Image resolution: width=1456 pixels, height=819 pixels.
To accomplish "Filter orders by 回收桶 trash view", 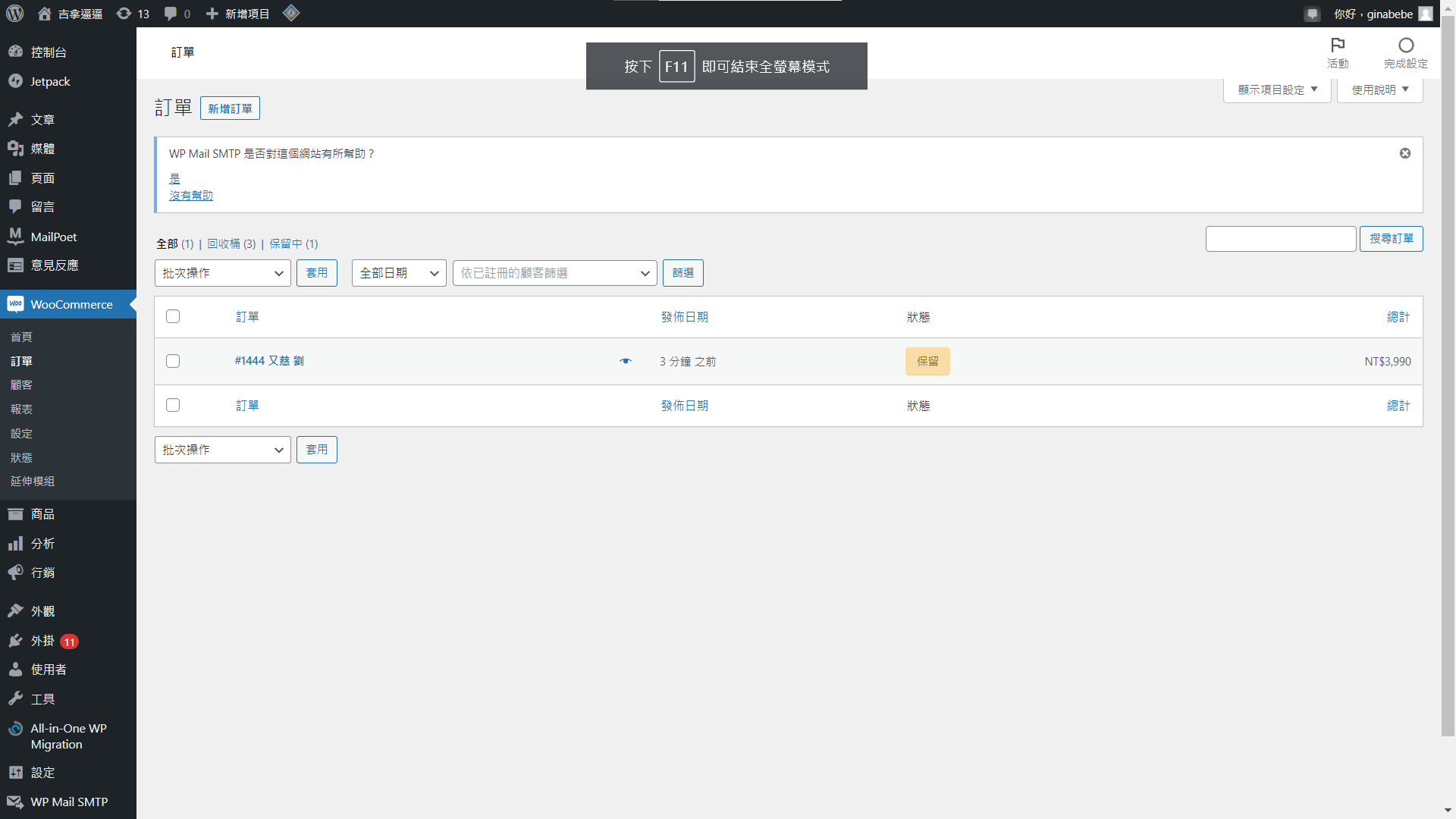I will (x=224, y=243).
